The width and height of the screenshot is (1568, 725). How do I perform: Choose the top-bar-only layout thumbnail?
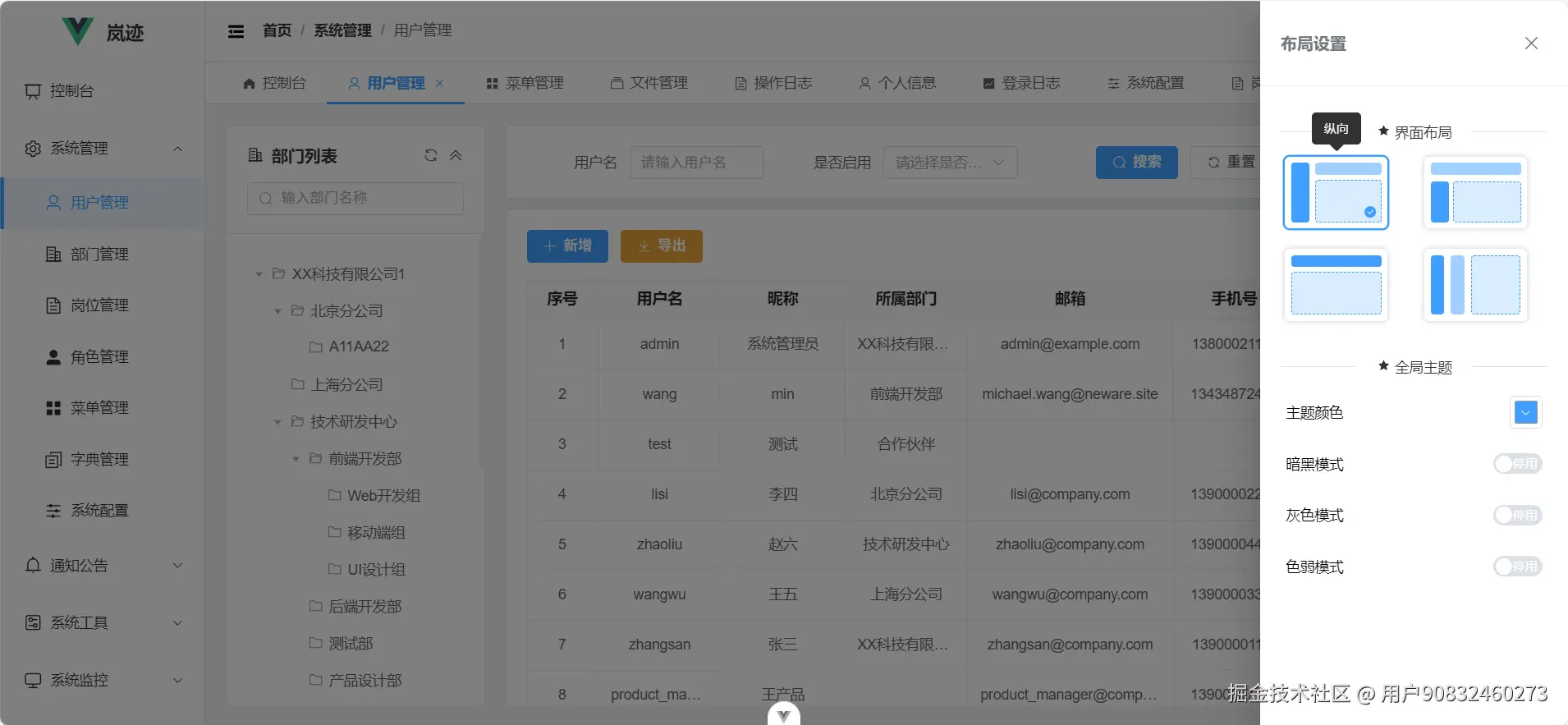1336,285
